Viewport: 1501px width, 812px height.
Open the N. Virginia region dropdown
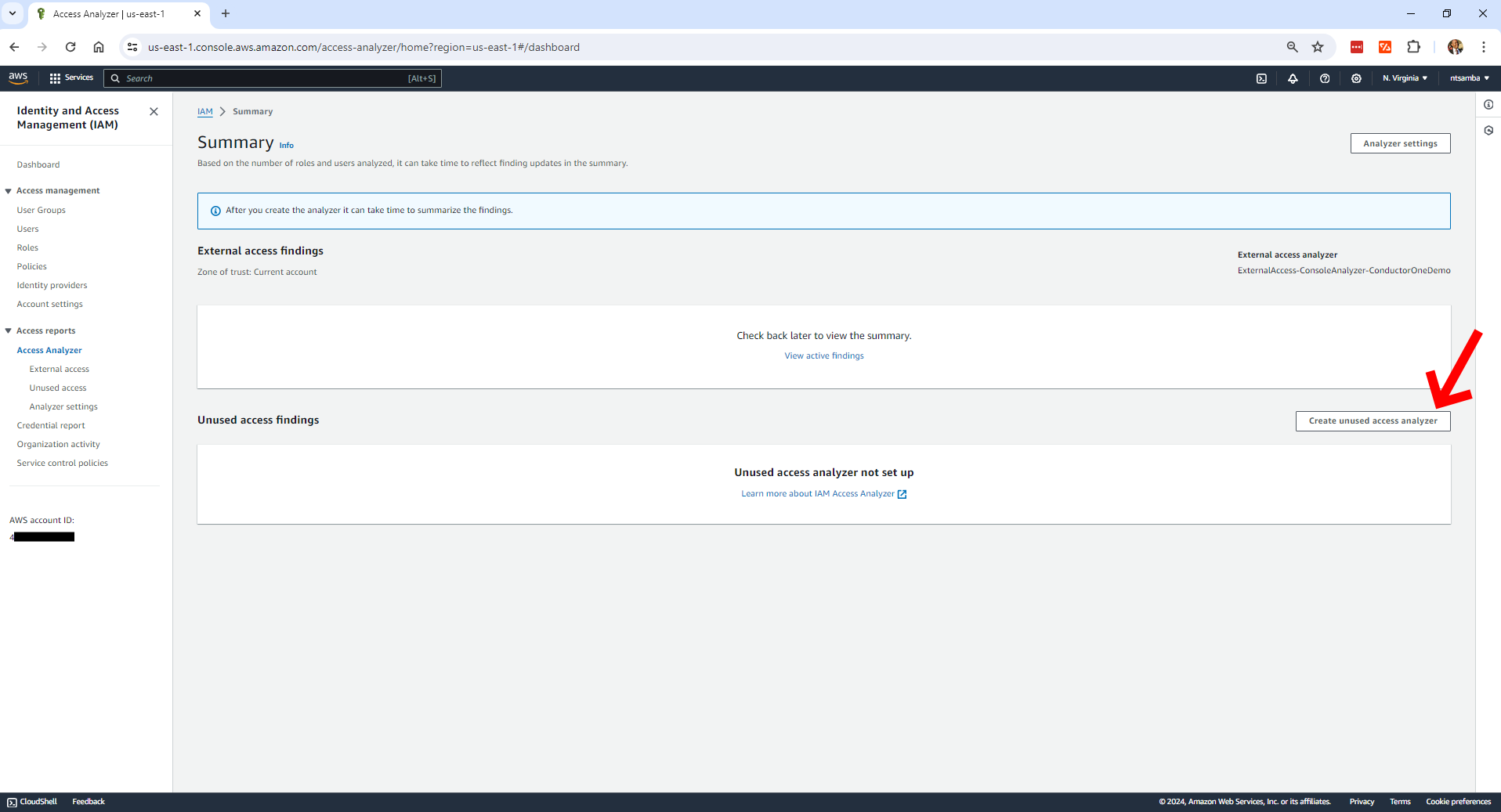tap(1405, 78)
